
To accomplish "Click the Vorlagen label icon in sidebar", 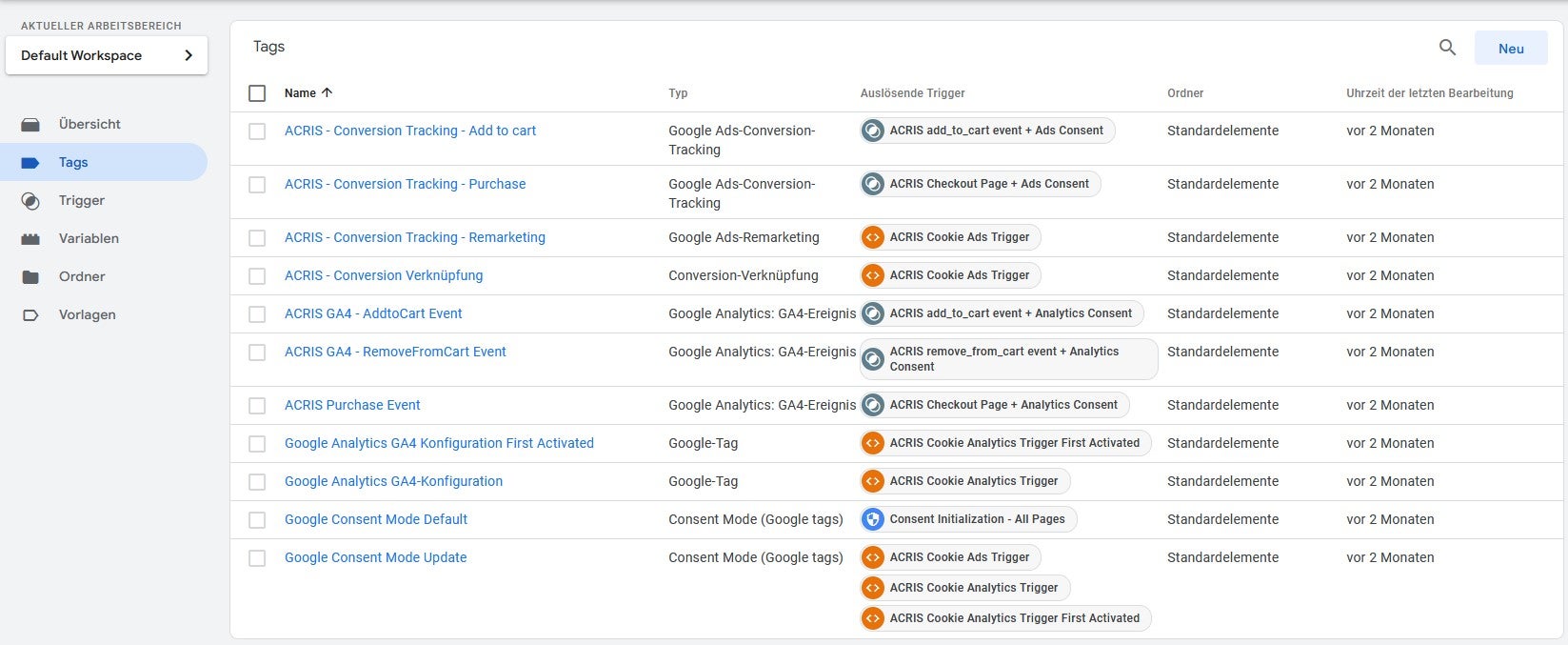I will point(30,315).
